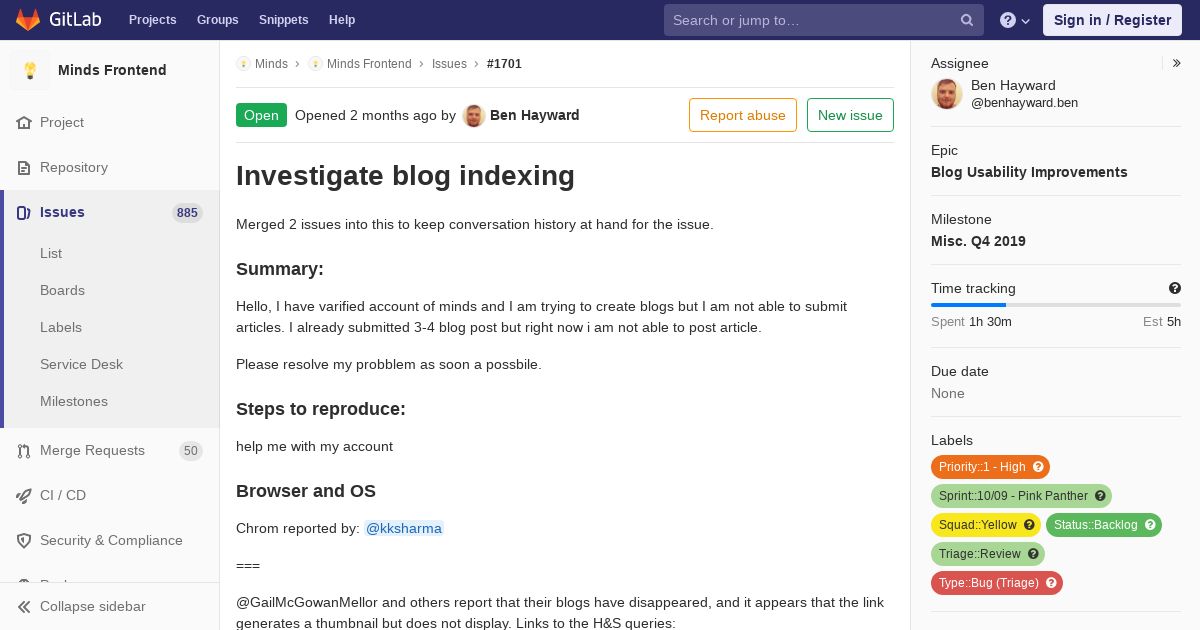
Task: Click the time tracking progress bar
Action: (1056, 304)
